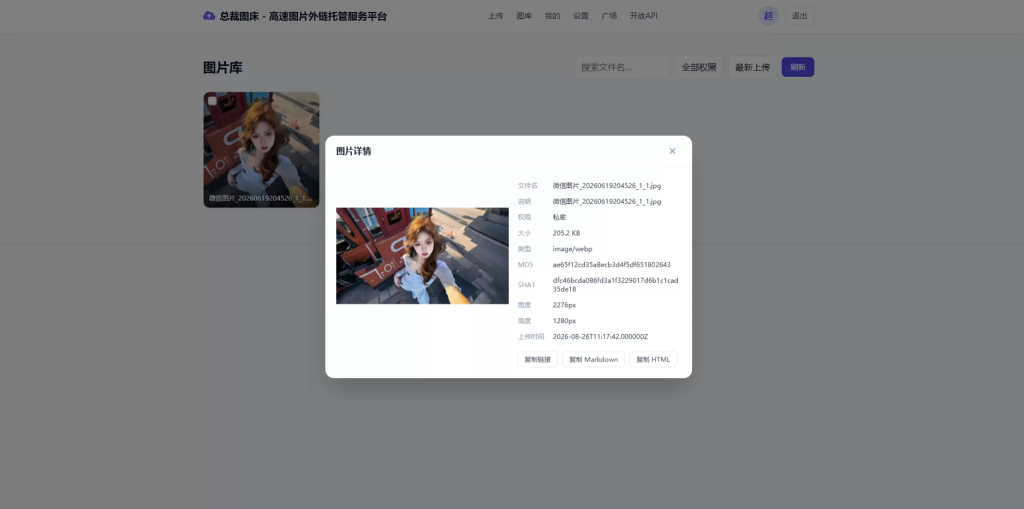
Task: Click the 复制链接 button
Action: pos(537,359)
